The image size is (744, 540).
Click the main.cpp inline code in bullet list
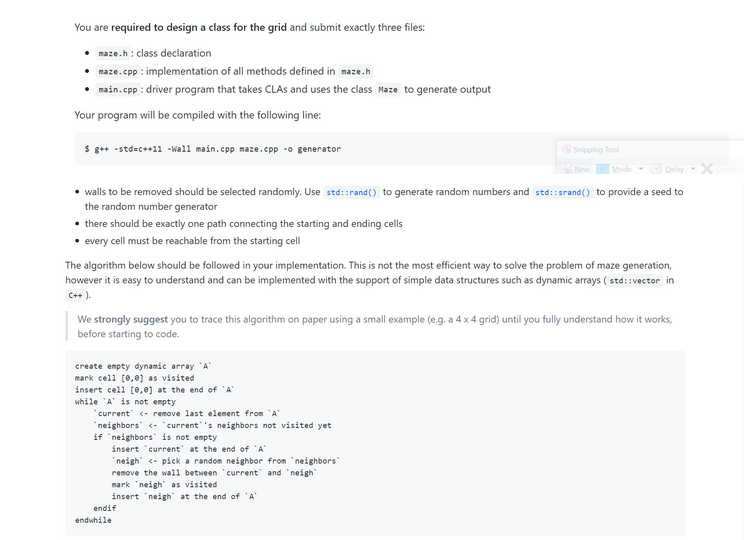coord(118,90)
